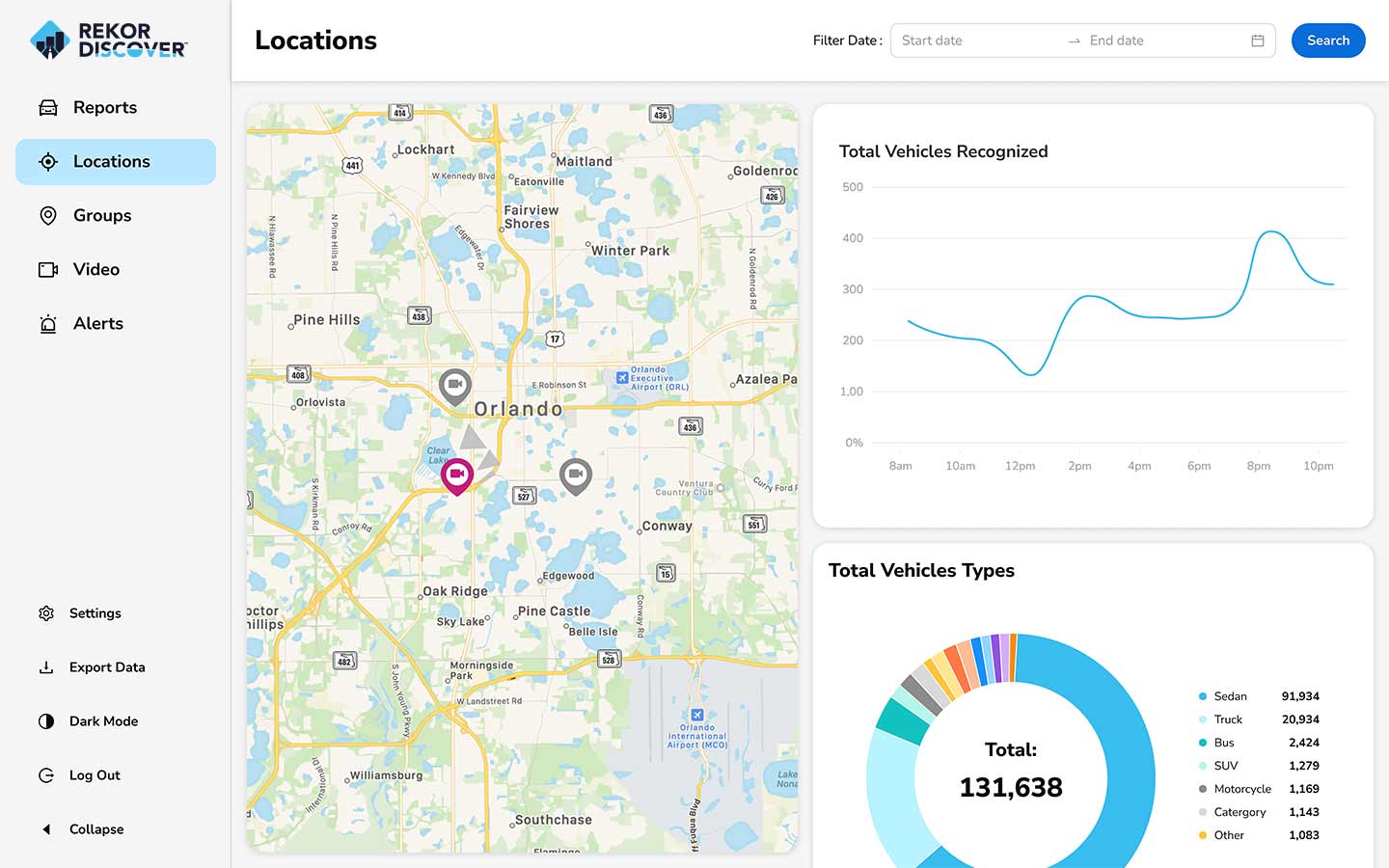Open the Groups panel icon
Viewport: 1389px width, 868px height.
[48, 215]
